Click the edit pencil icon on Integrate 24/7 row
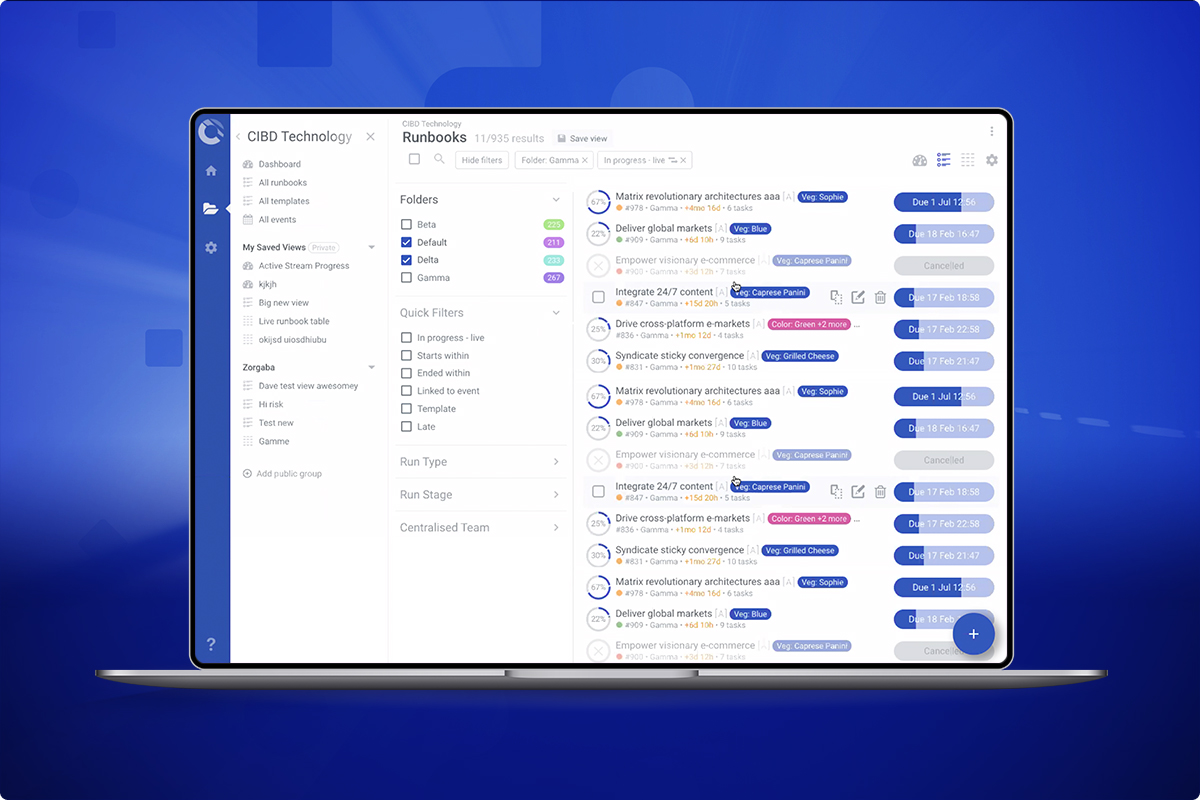Image resolution: width=1200 pixels, height=800 pixels. click(x=858, y=297)
